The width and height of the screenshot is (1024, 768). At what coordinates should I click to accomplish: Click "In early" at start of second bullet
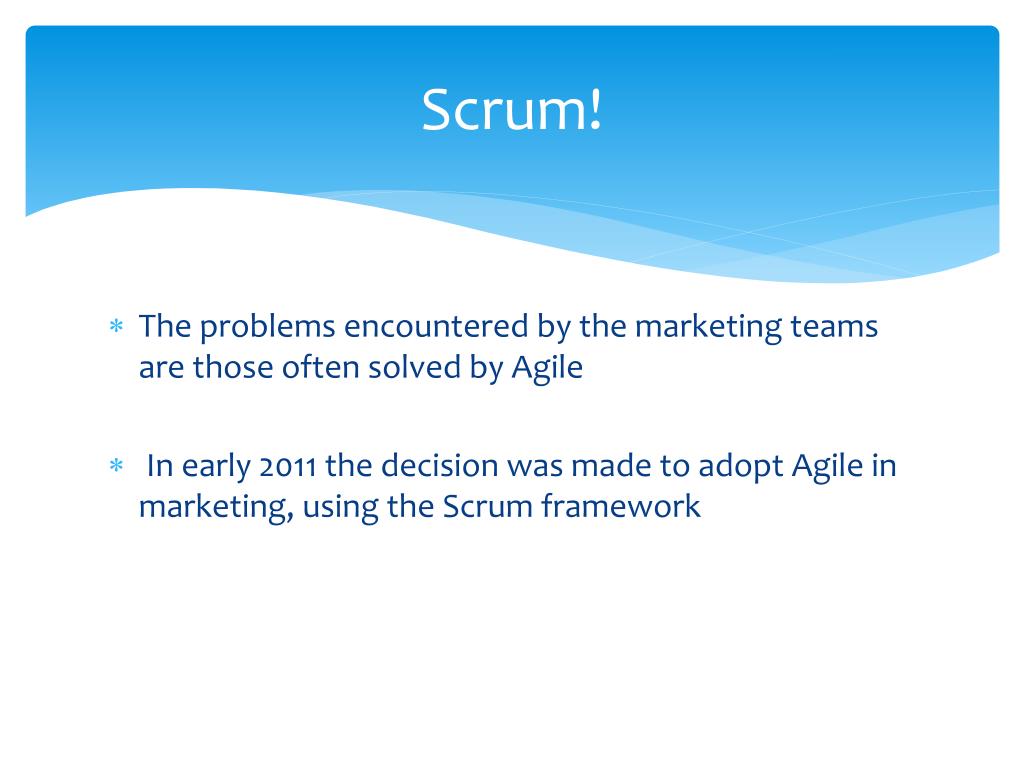(x=199, y=467)
